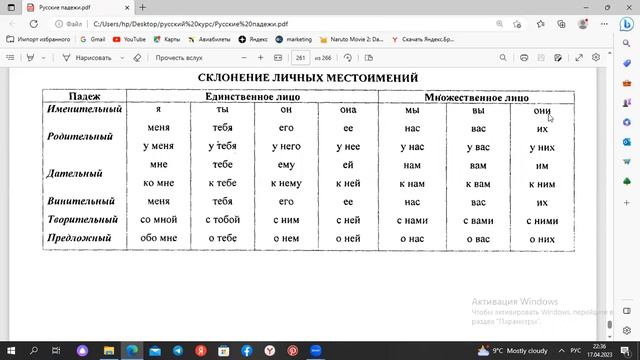This screenshot has width=640, height=360.
Task: Click the word "Именительный" in table
Action: click(84, 109)
